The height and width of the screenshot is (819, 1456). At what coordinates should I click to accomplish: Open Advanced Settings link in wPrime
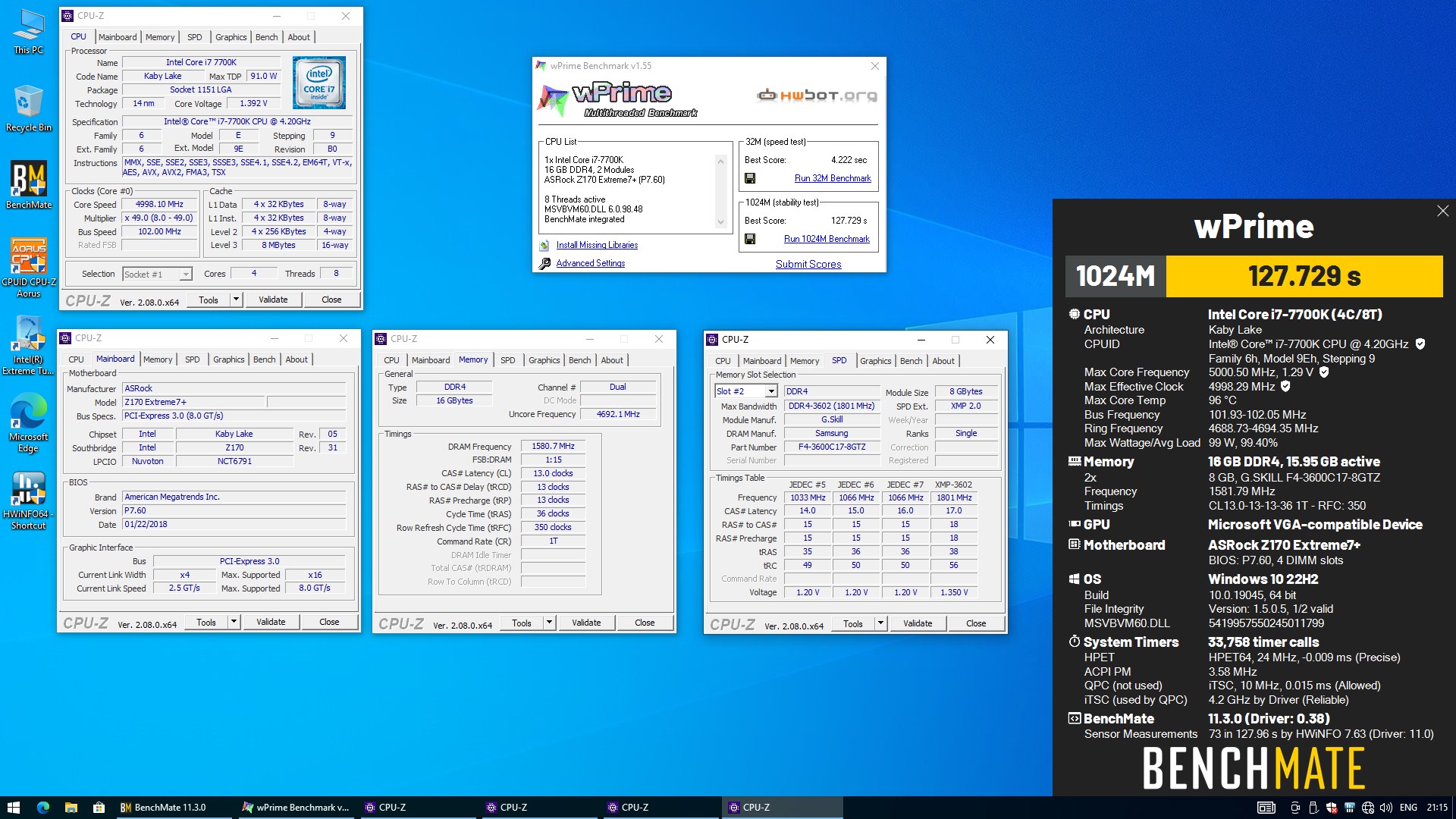591,263
